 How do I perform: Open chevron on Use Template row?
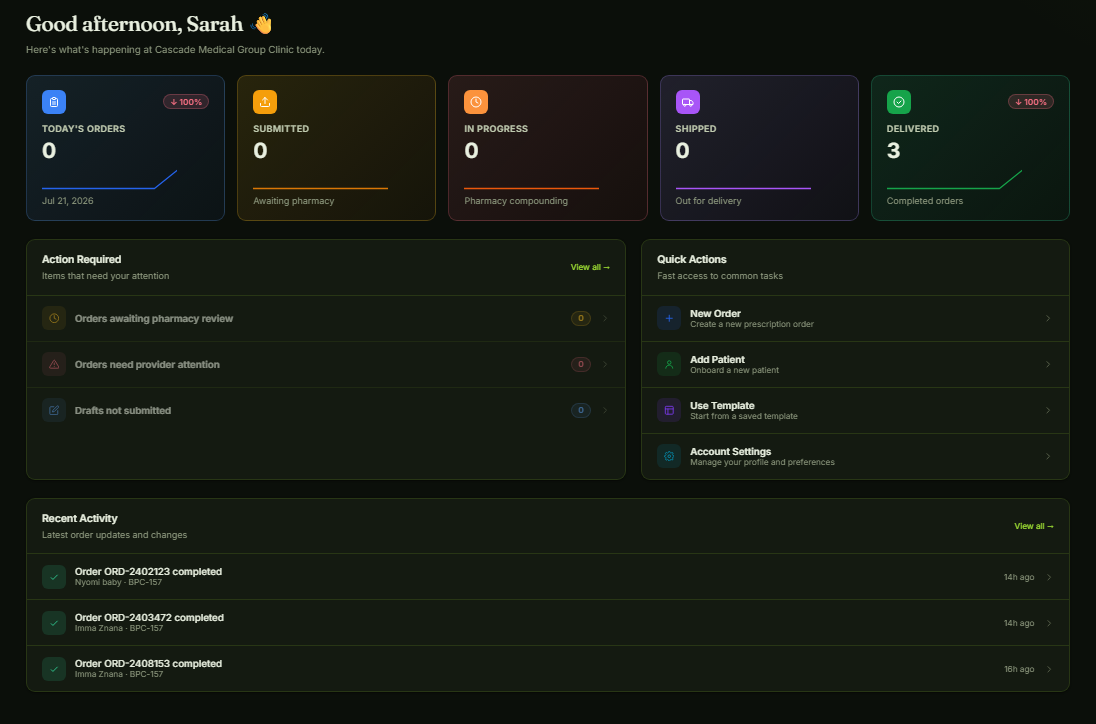1048,410
